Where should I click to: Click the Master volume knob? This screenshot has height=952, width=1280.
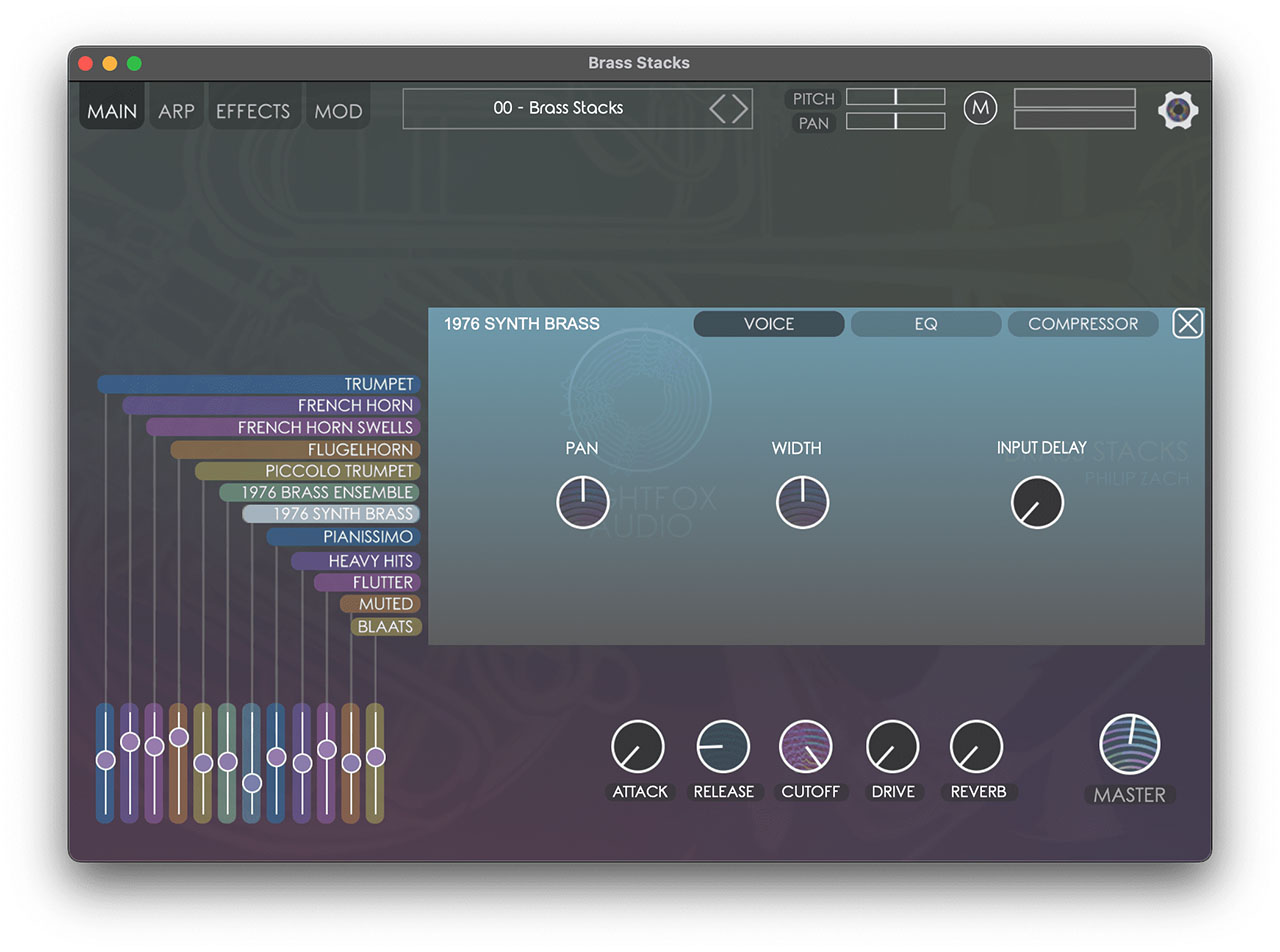[1129, 745]
